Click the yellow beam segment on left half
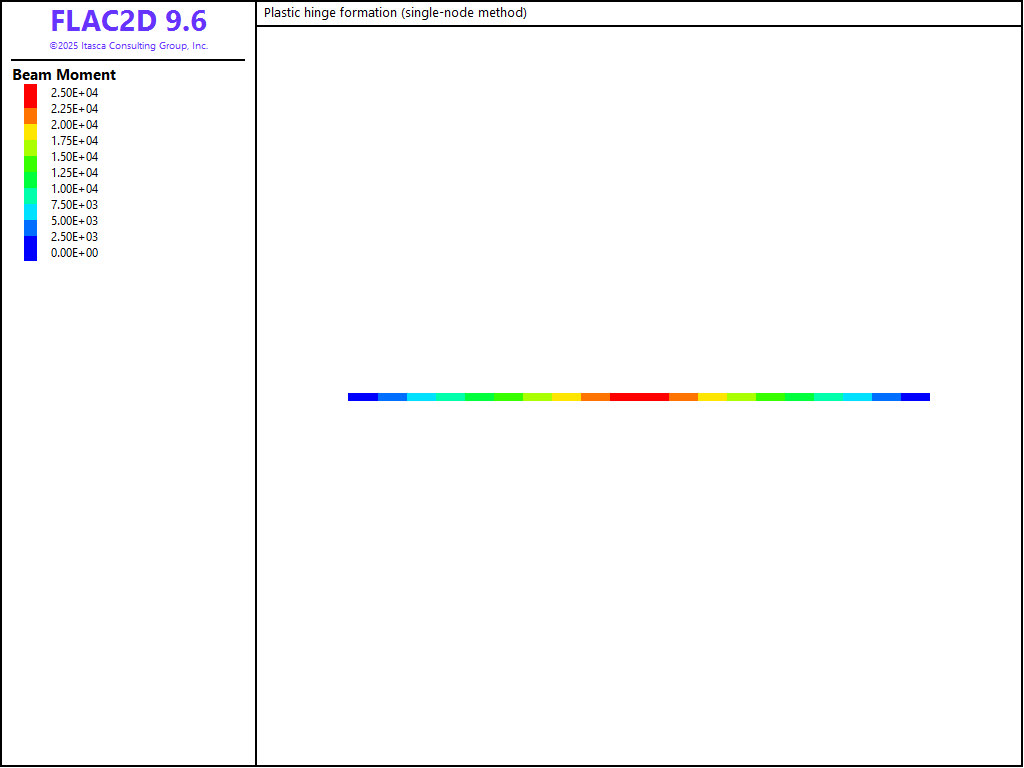Viewport: 1024px width, 768px height. [566, 397]
